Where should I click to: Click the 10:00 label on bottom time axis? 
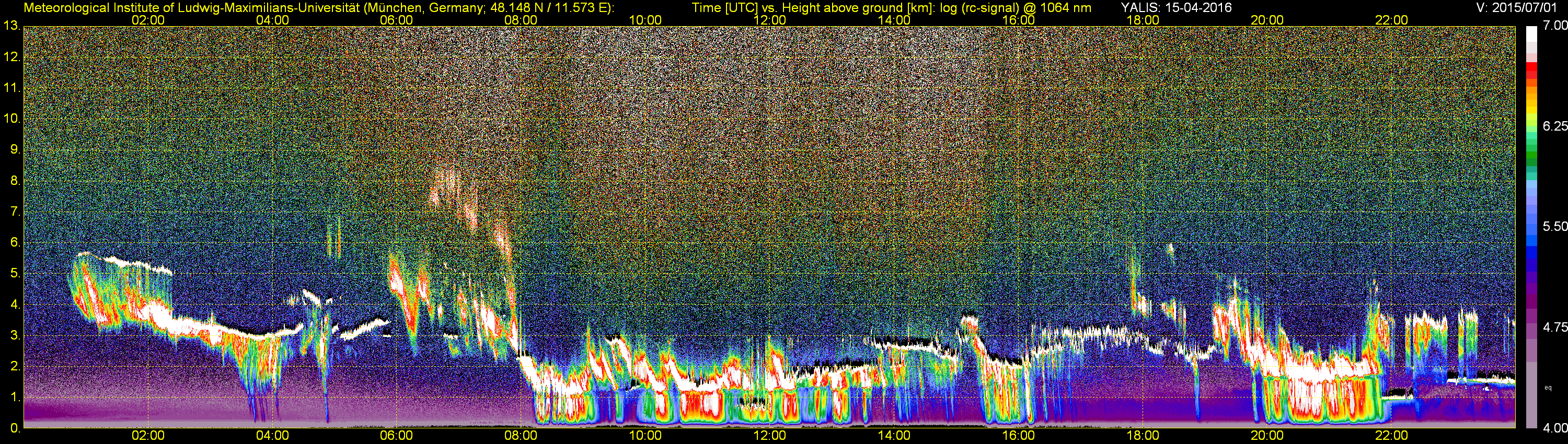coord(645,436)
